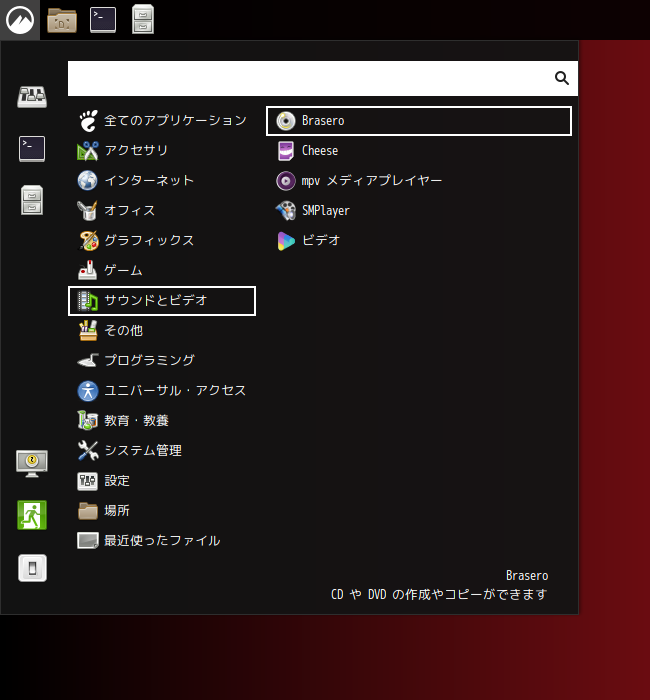Viewport: 650px width, 700px height.
Task: Open the 設定 category
Action: pos(162,481)
